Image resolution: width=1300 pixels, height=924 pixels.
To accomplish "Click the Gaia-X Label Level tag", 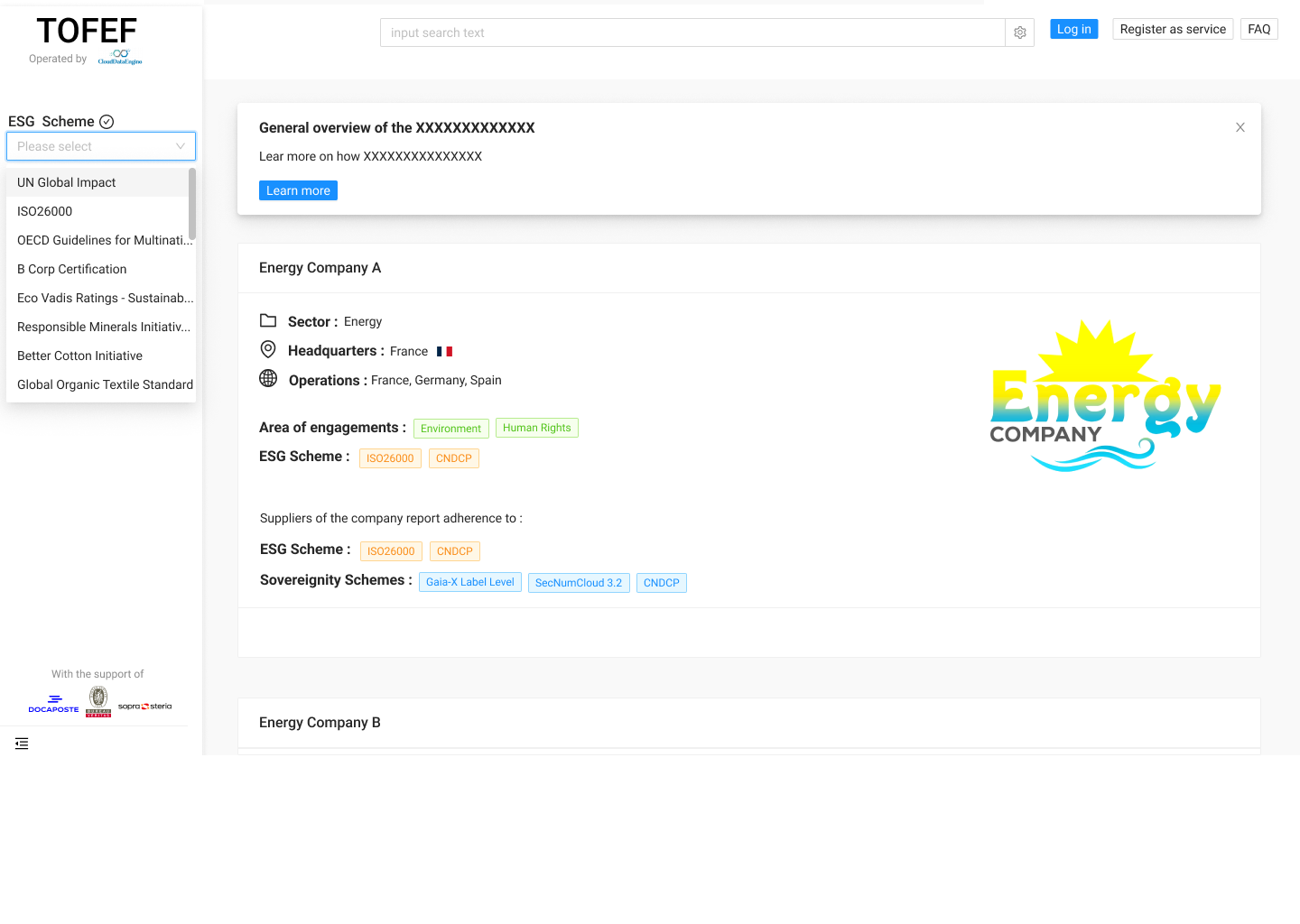I will [x=469, y=582].
